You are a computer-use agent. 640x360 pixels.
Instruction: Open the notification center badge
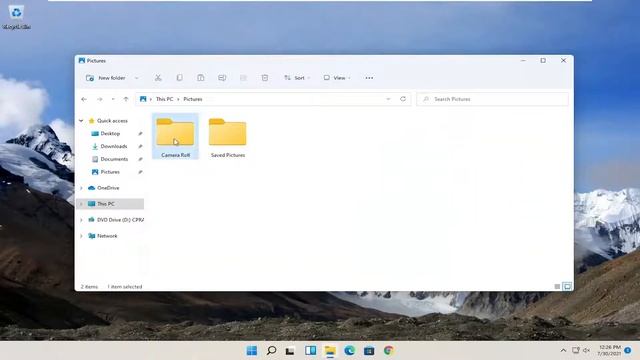coord(628,350)
